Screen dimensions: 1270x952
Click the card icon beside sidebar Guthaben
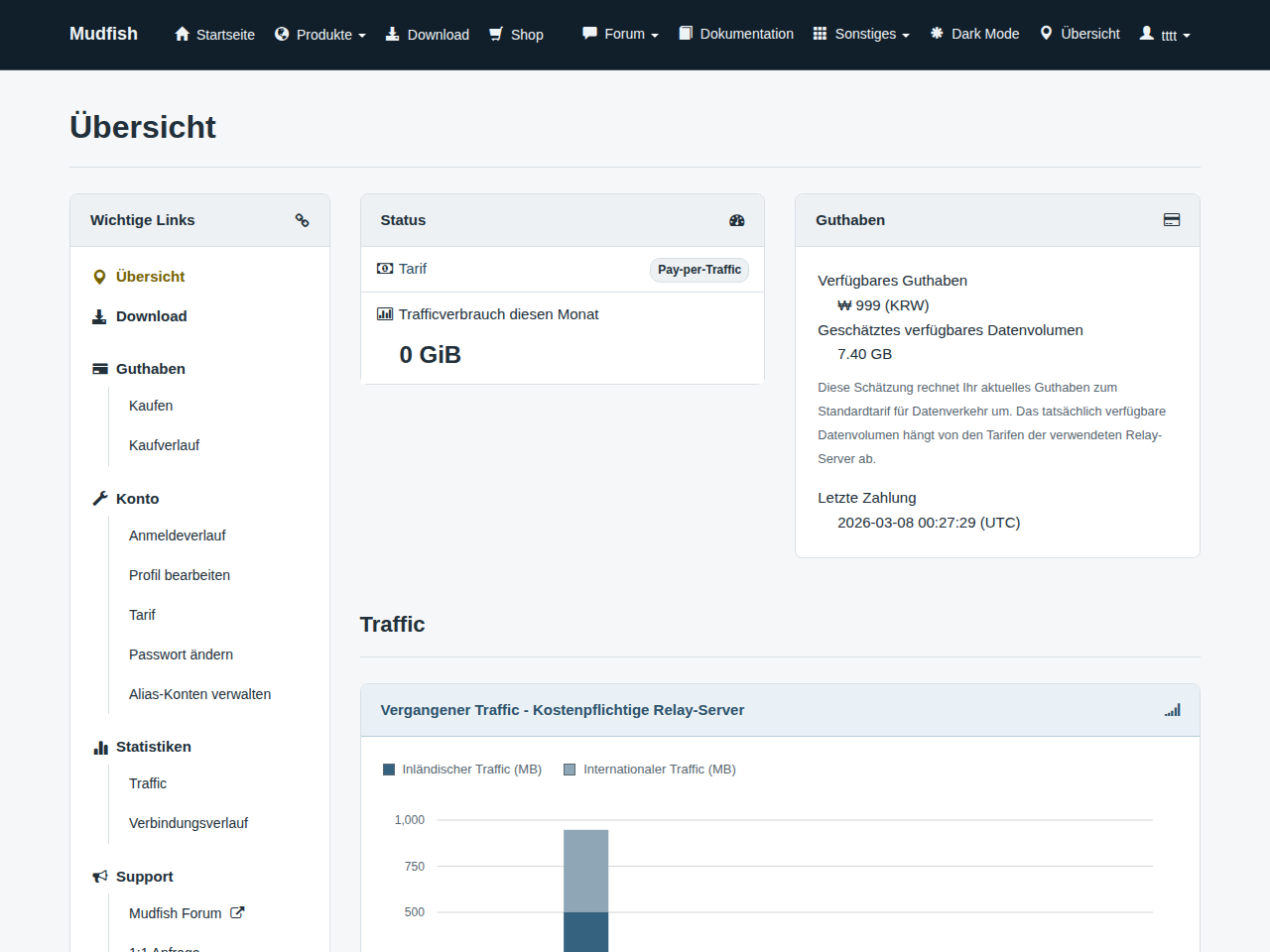[x=100, y=369]
